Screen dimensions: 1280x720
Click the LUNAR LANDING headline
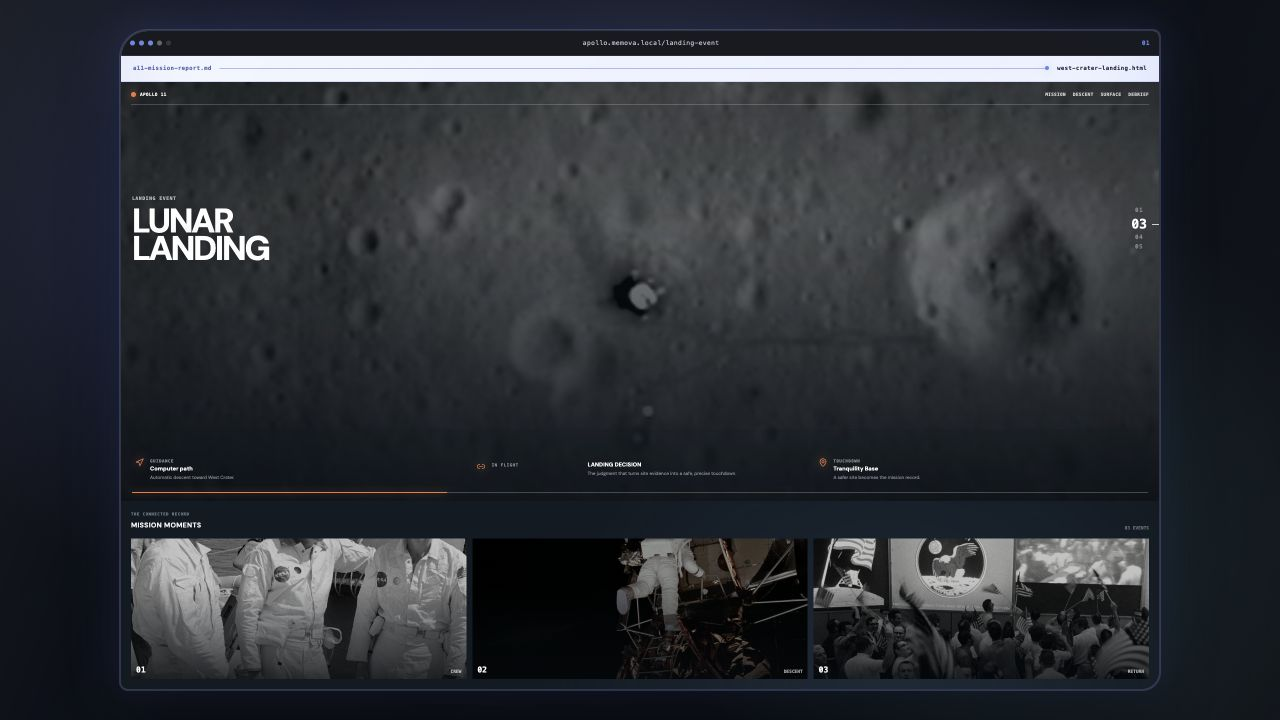click(200, 234)
